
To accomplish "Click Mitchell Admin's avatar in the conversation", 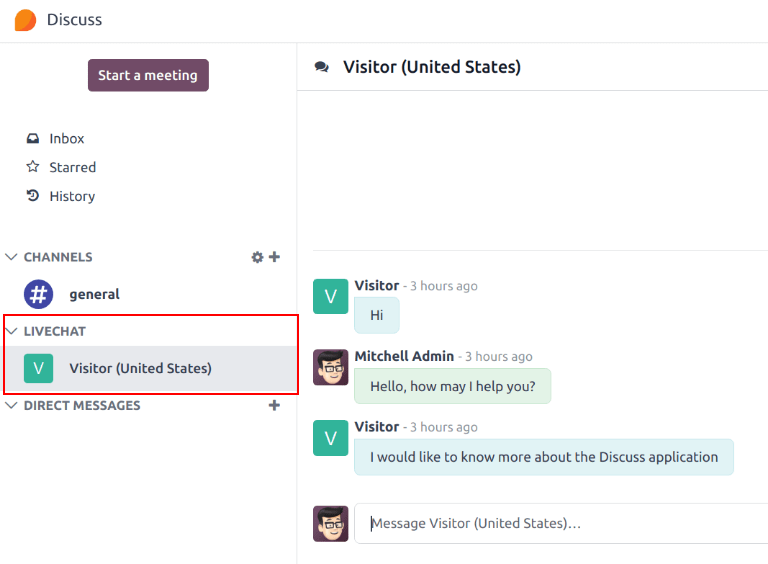I will 331,367.
